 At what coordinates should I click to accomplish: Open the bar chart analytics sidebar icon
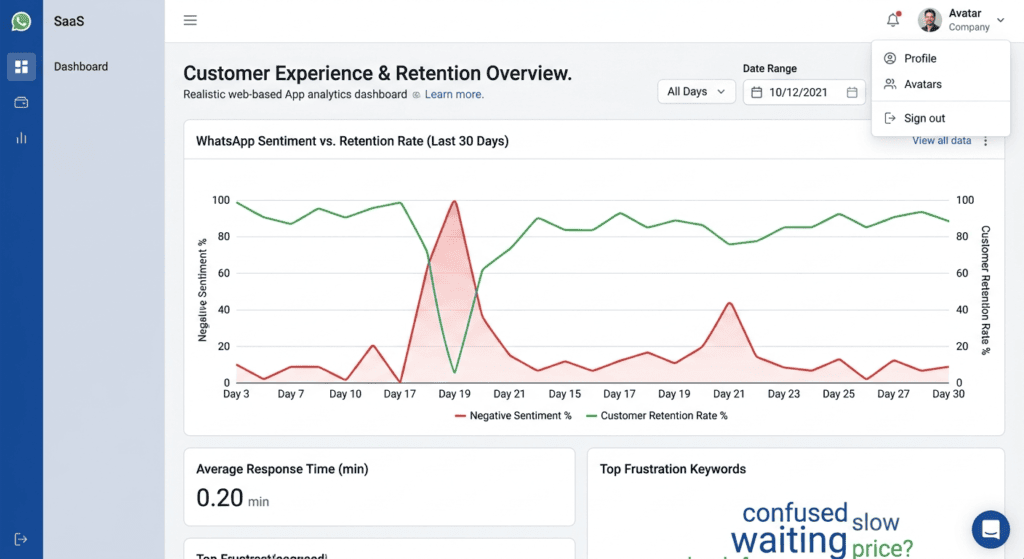(x=21, y=138)
